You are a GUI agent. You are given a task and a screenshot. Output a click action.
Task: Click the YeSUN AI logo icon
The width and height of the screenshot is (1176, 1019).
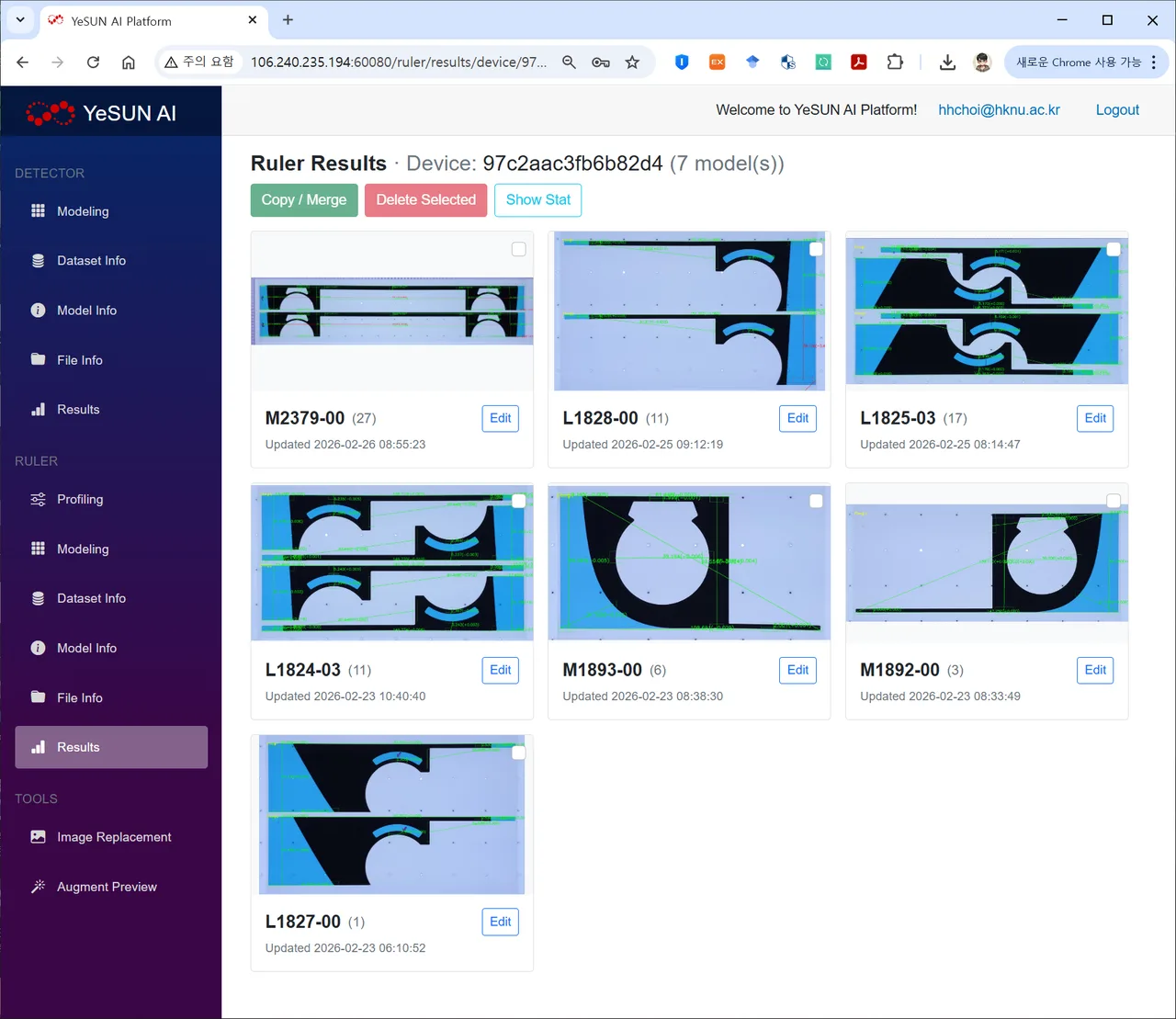click(x=51, y=113)
